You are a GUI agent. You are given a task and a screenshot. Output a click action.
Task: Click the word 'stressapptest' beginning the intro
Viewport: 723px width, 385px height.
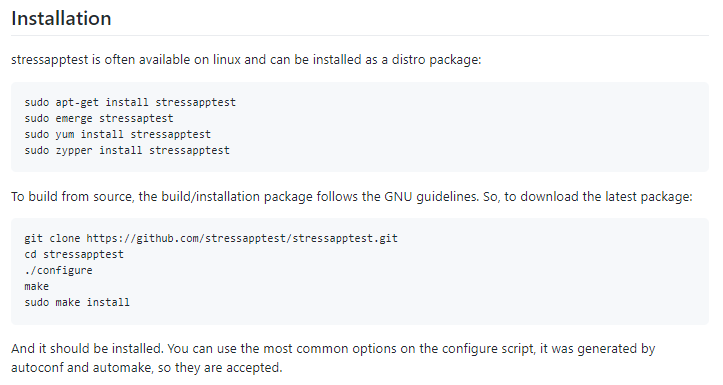pos(49,60)
